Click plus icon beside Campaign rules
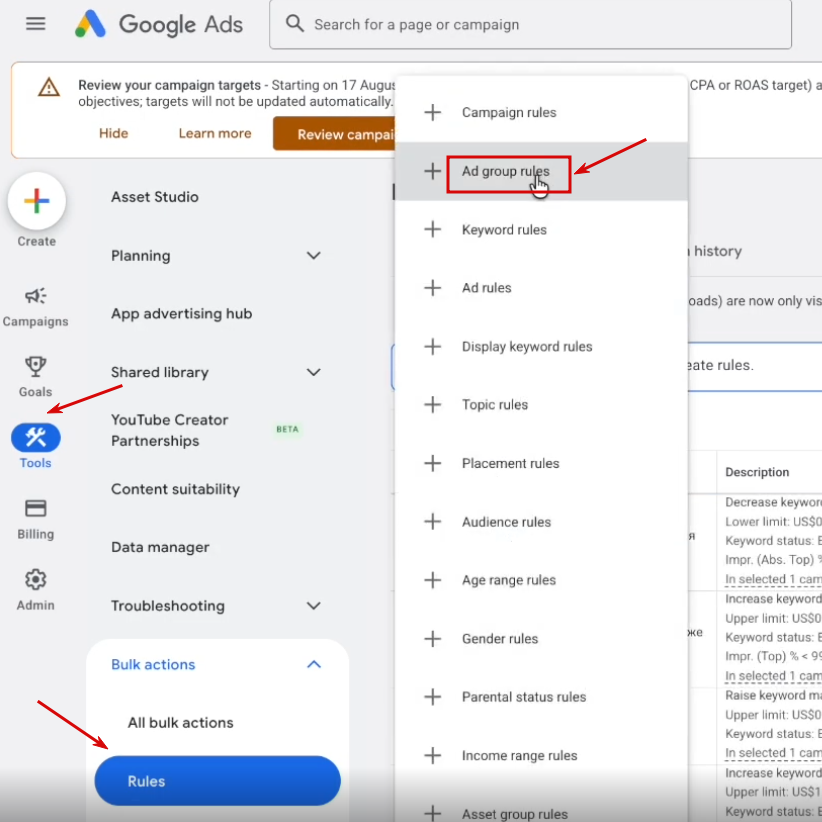The width and height of the screenshot is (822, 822). click(432, 112)
